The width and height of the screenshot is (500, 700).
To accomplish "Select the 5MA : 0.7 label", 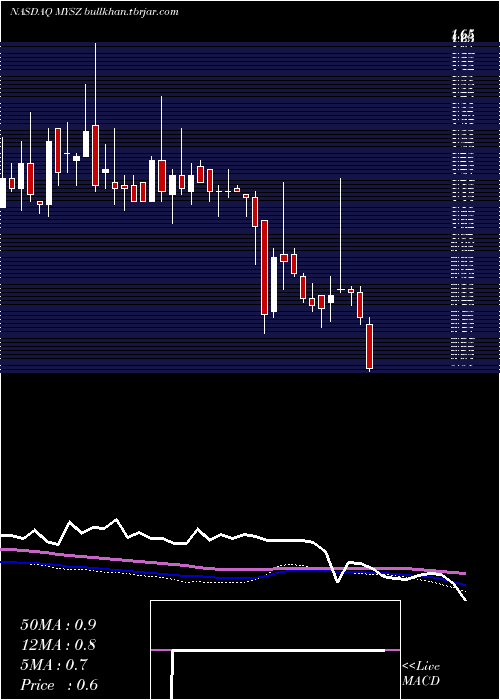I will tap(53, 665).
